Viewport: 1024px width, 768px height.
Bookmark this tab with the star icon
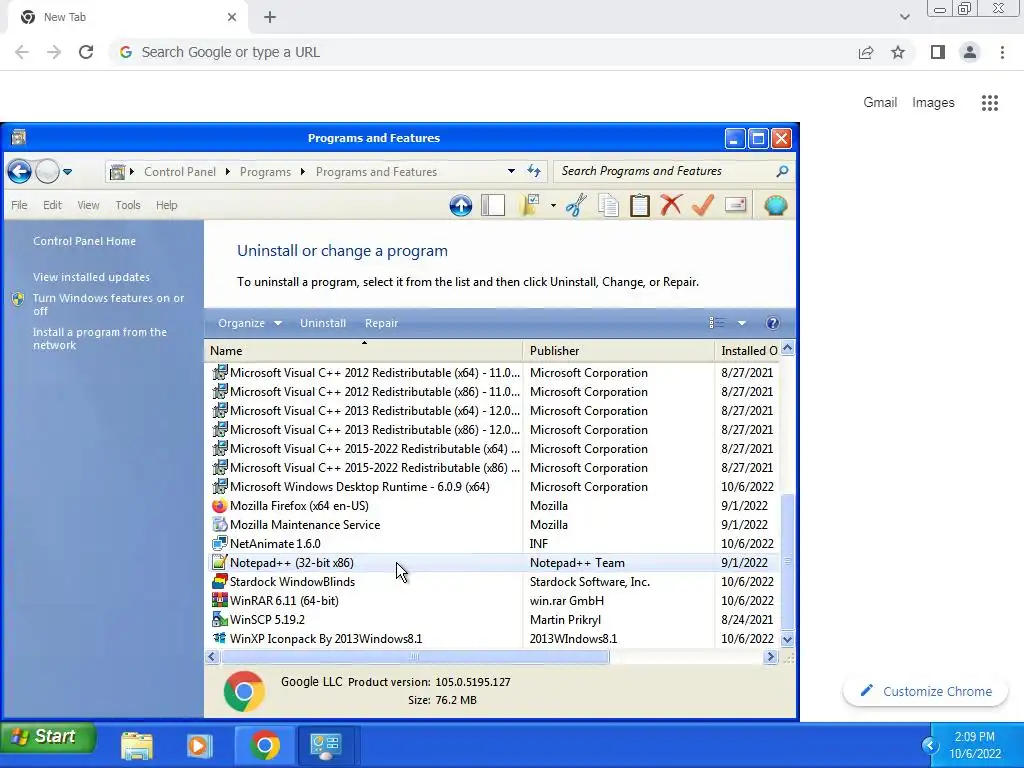tap(898, 52)
